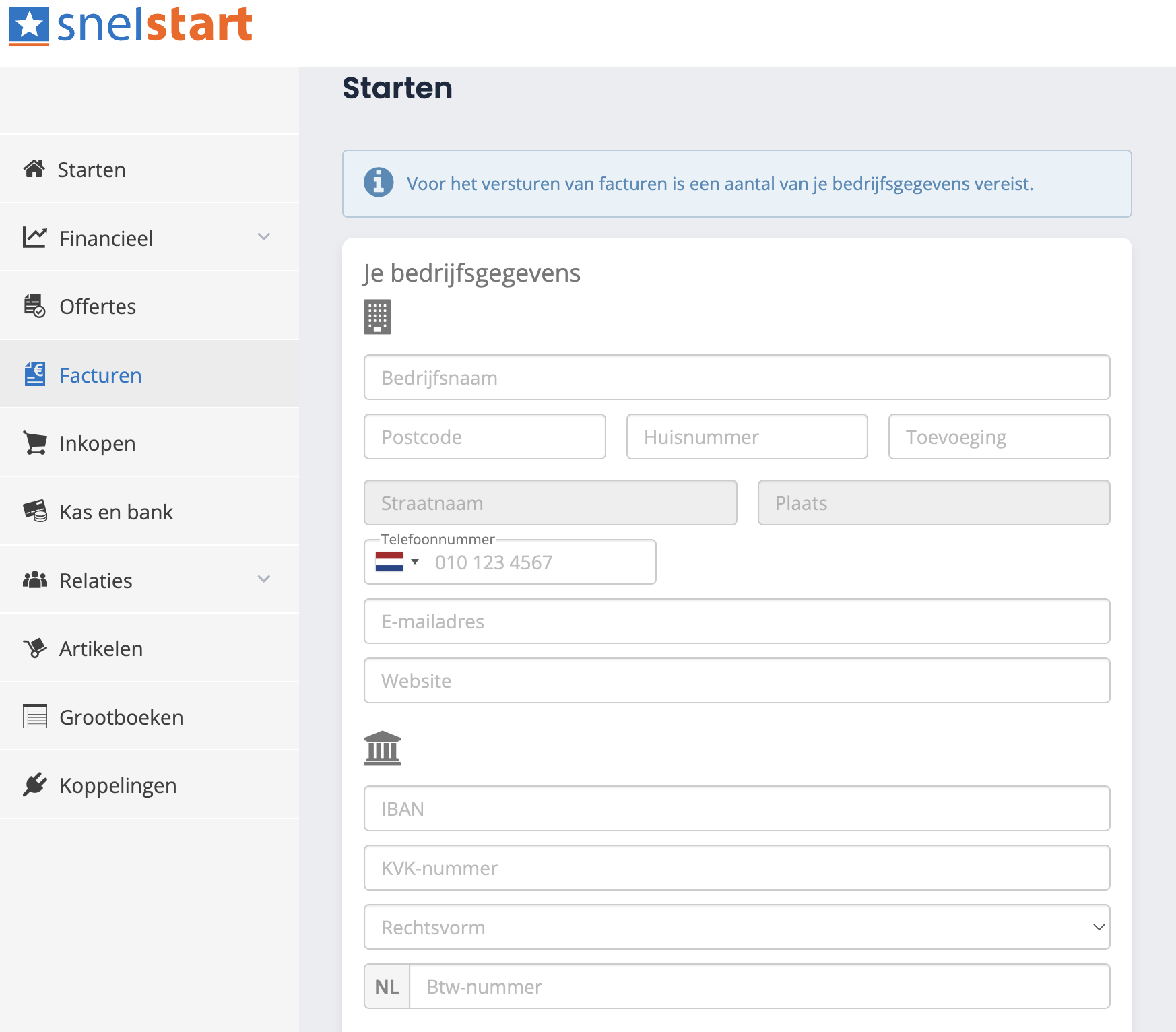Expand the Relaties submenu chevron
The height and width of the screenshot is (1032, 1176).
[264, 579]
